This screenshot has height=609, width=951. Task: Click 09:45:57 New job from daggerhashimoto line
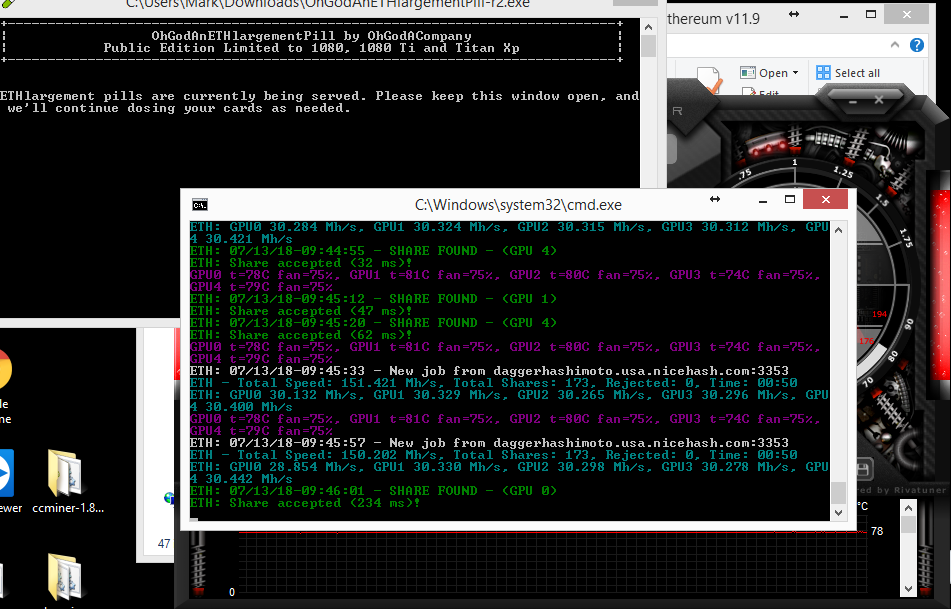click(489, 443)
